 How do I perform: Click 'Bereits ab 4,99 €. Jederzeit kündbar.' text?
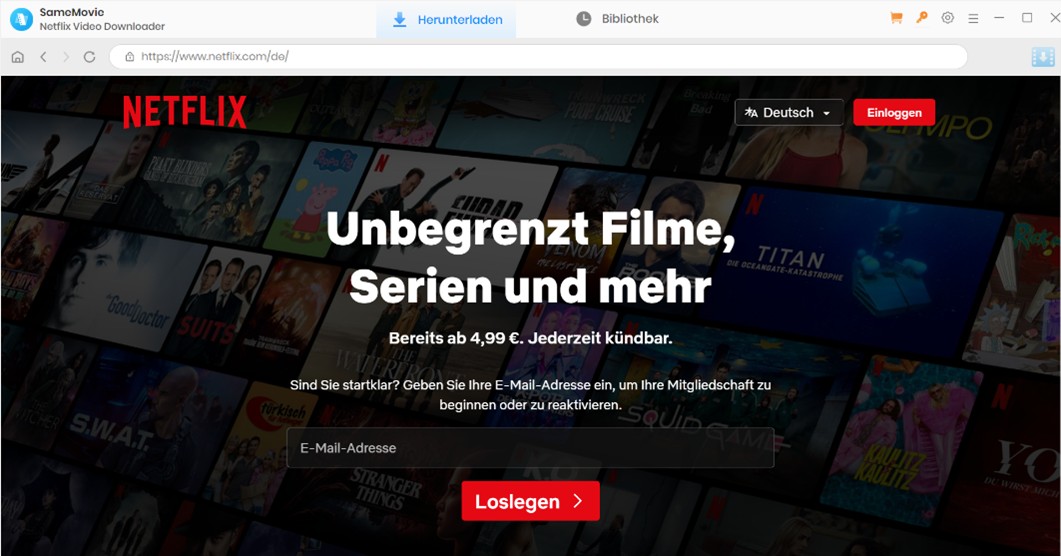530,338
